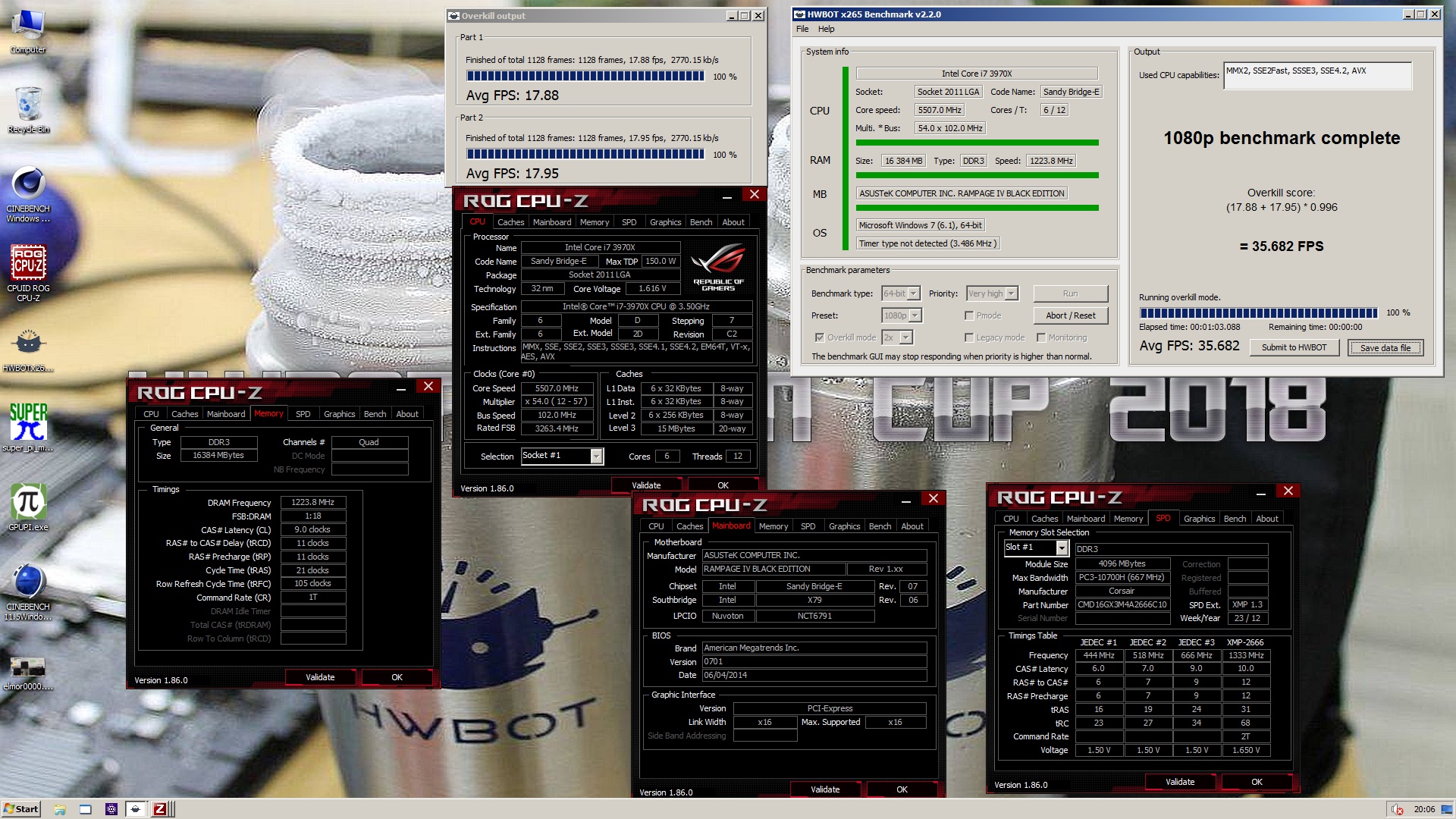Click the HWBOT x265 benchmark taskbar button
The height and width of the screenshot is (819, 1456).
136,809
